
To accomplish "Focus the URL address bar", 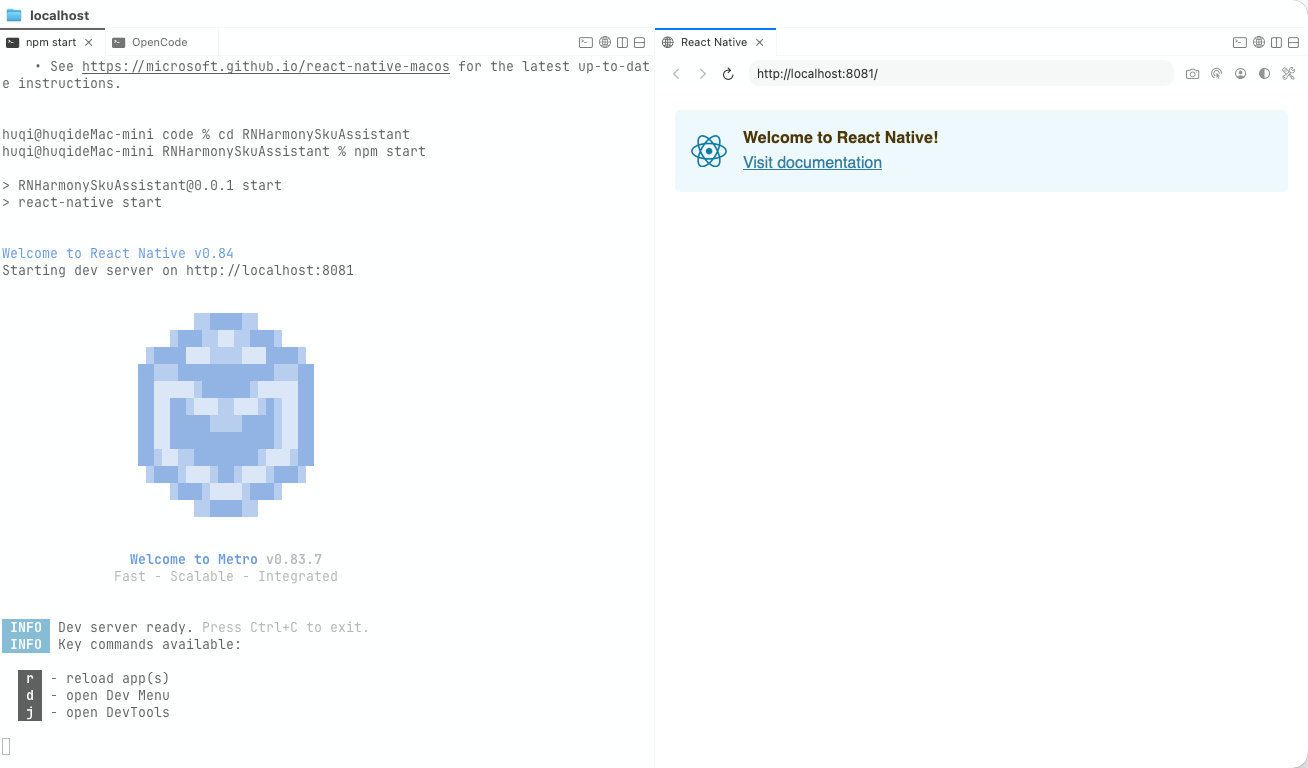I will click(961, 74).
